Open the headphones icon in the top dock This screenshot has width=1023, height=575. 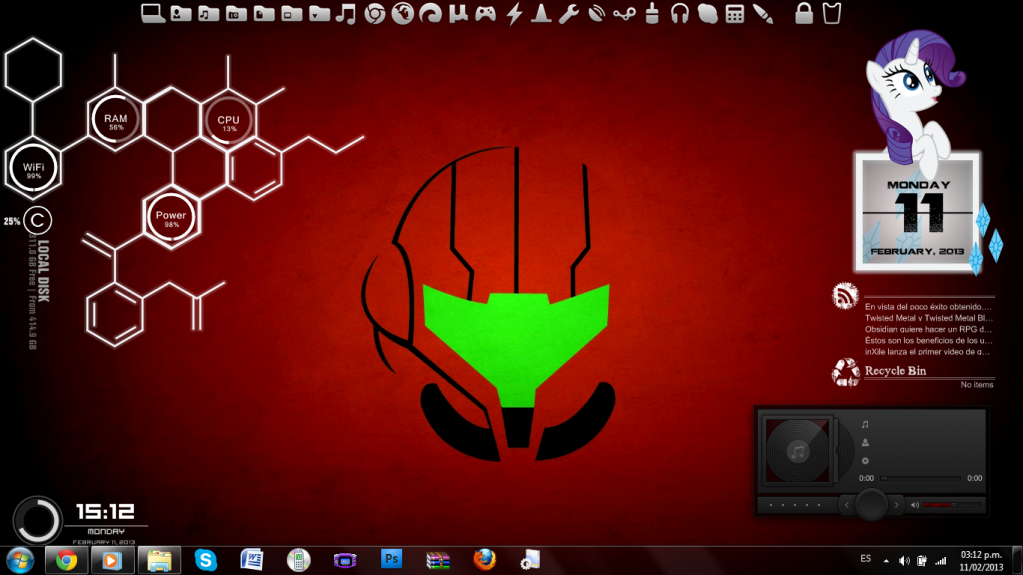click(680, 14)
